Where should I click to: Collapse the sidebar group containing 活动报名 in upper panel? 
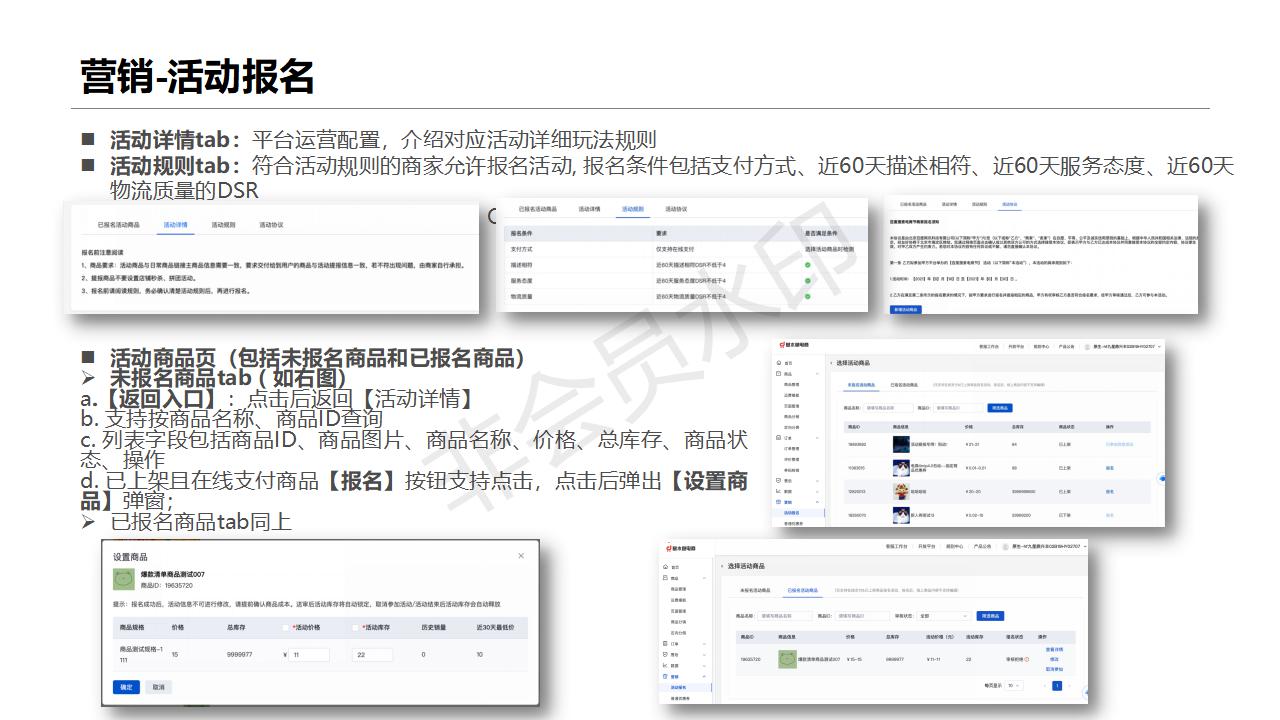(817, 502)
